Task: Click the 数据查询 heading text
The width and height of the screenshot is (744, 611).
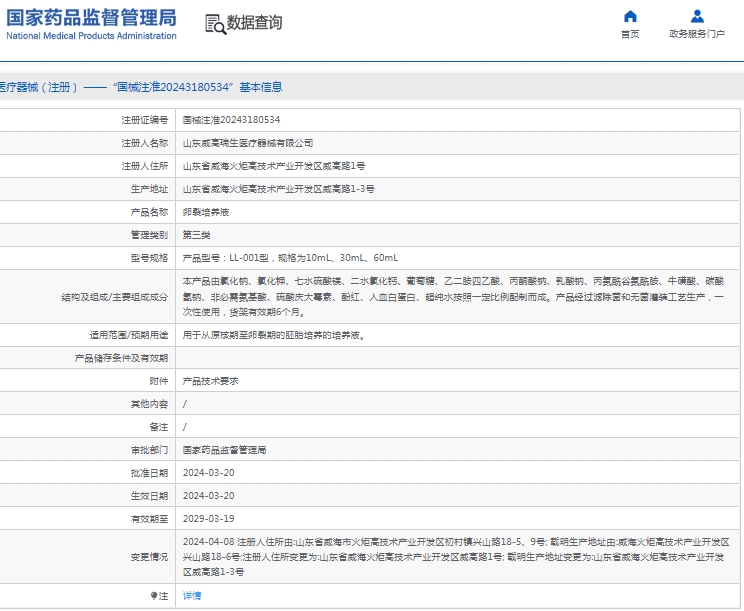Action: (254, 23)
